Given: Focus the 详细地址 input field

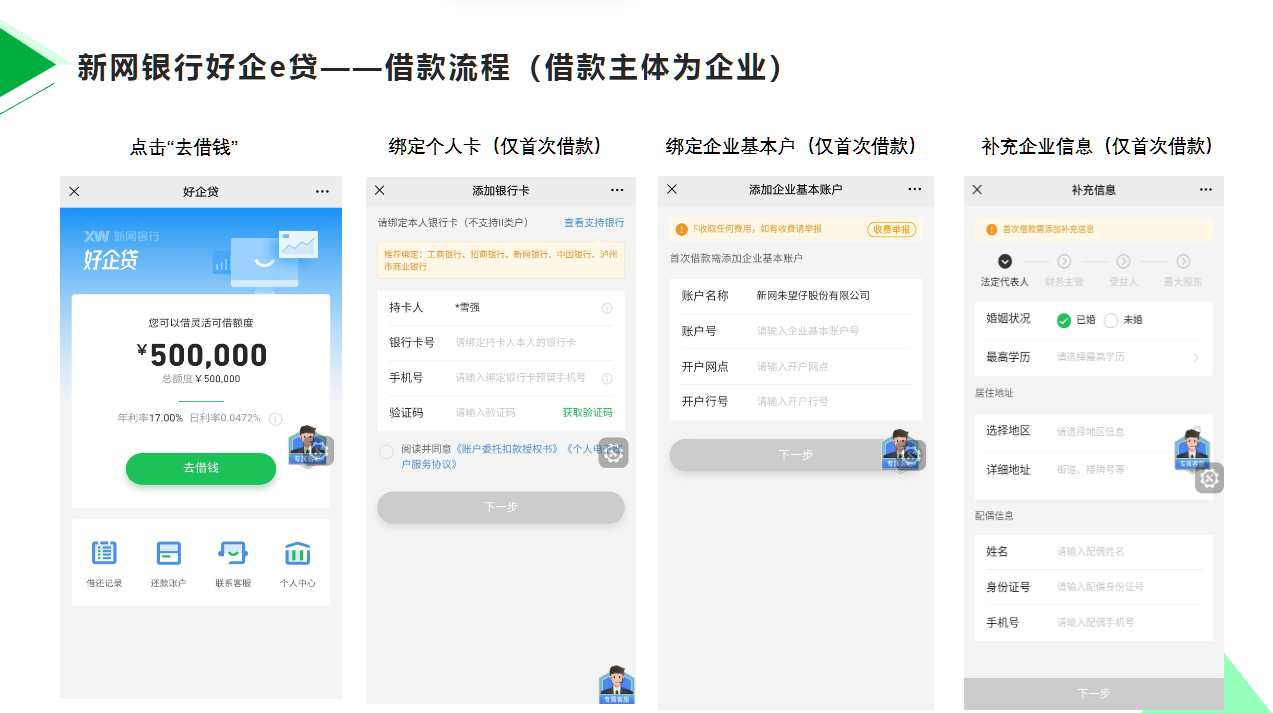Looking at the screenshot, I should (x=1094, y=469).
